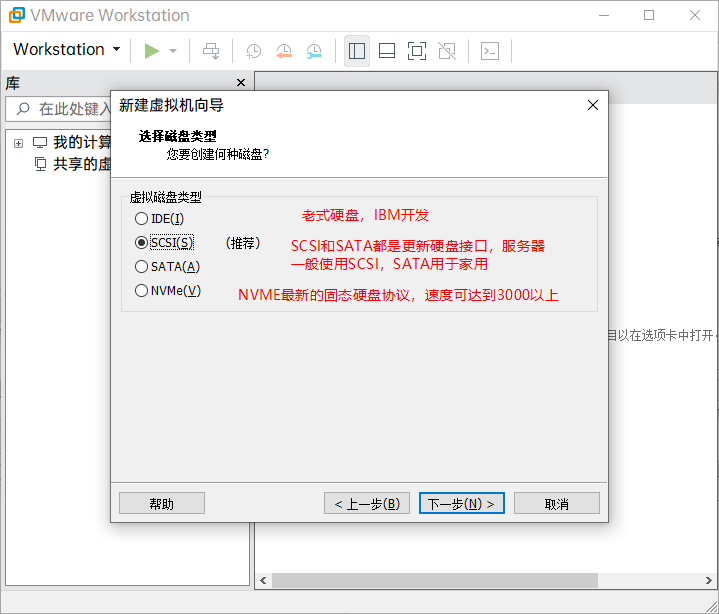
Task: Select shared virtual machines tree item
Action: (73, 164)
